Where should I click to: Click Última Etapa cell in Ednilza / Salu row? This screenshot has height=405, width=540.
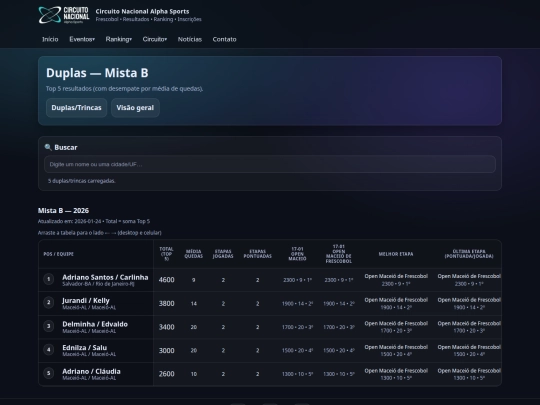(469, 350)
